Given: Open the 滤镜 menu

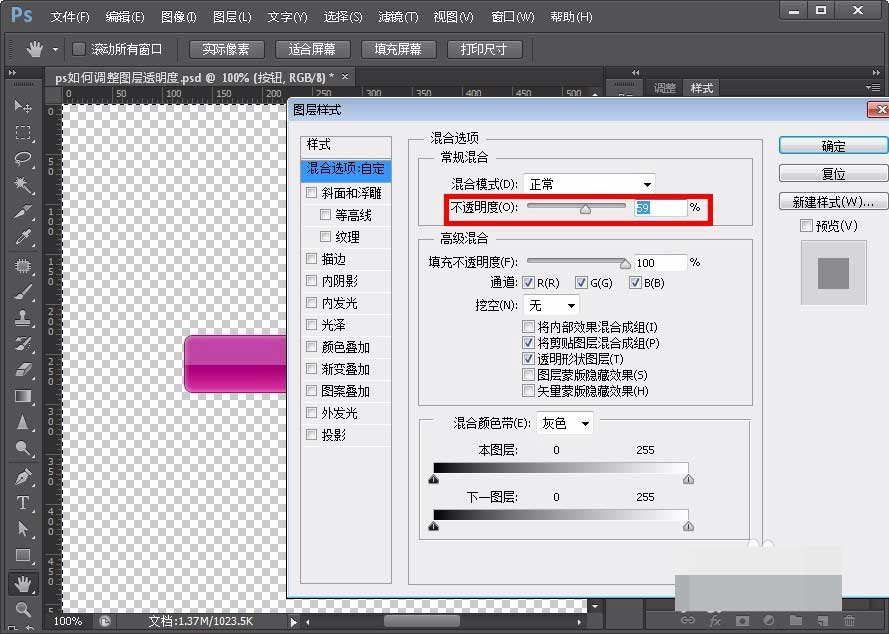Looking at the screenshot, I should 397,16.
